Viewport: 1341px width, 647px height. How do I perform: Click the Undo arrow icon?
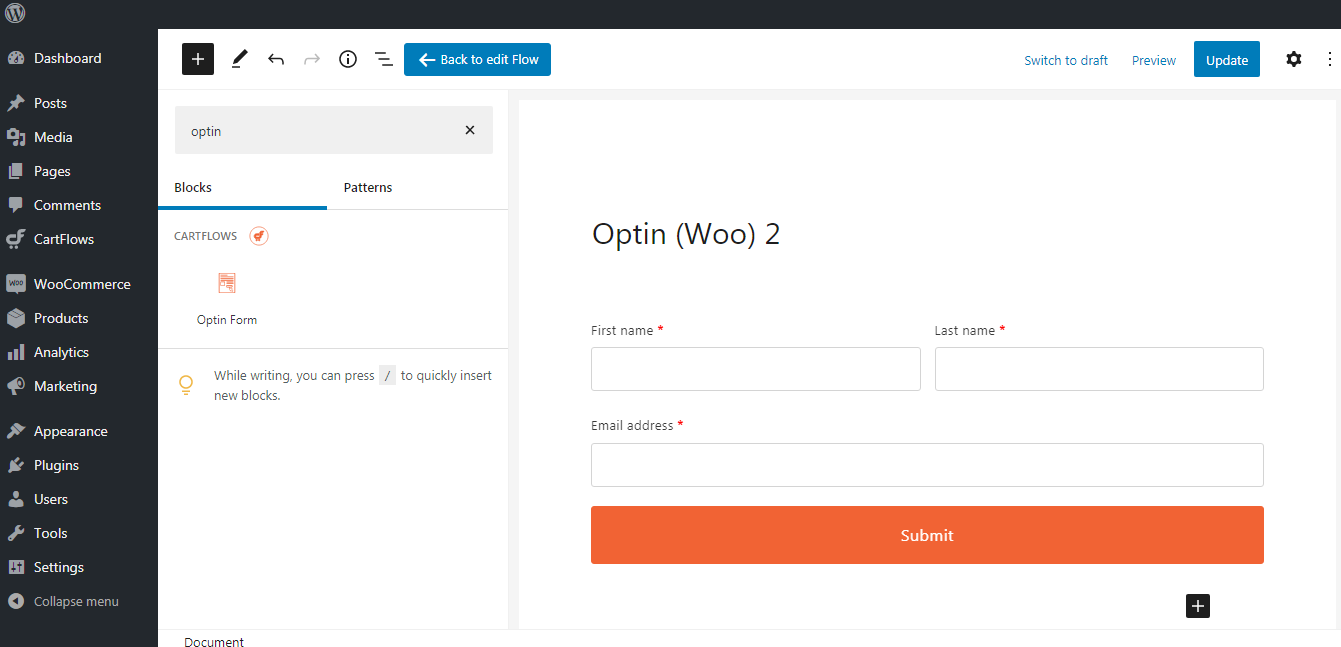click(276, 59)
